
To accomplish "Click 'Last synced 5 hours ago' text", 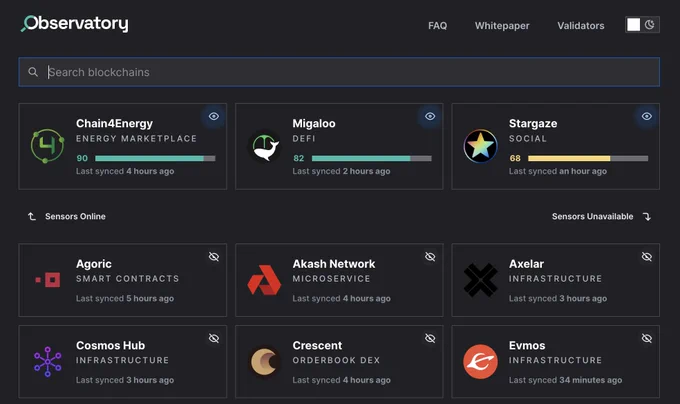I will point(125,299).
